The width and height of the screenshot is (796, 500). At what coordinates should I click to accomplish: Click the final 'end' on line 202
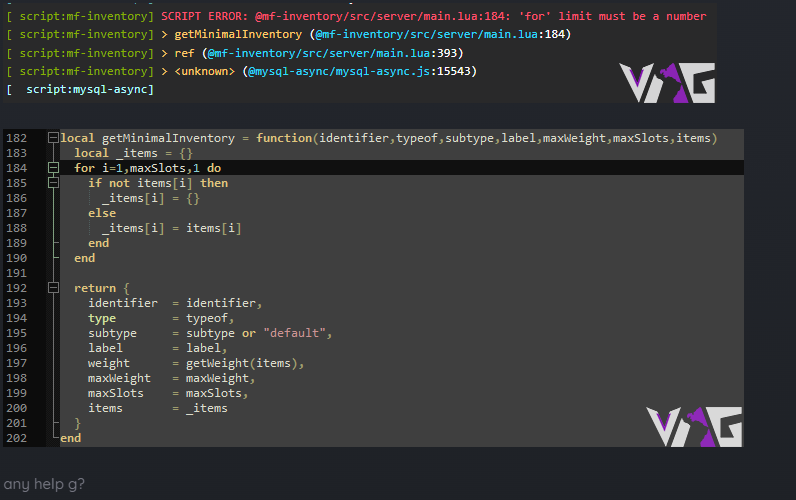click(x=71, y=438)
